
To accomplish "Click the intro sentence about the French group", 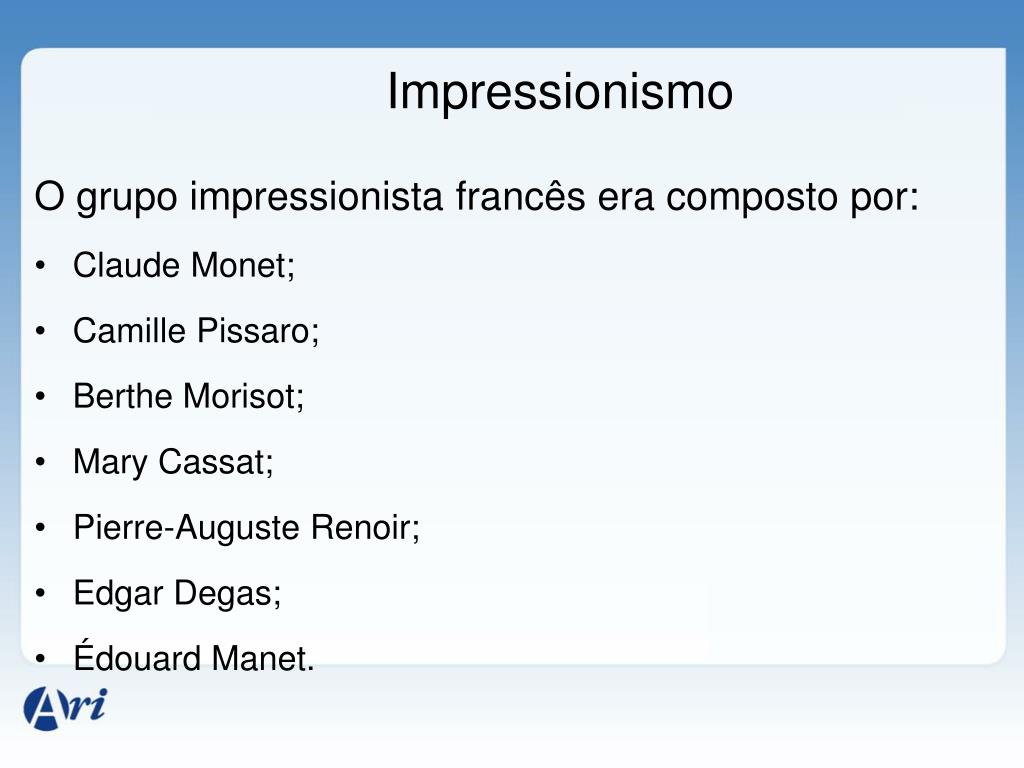I will [x=477, y=197].
